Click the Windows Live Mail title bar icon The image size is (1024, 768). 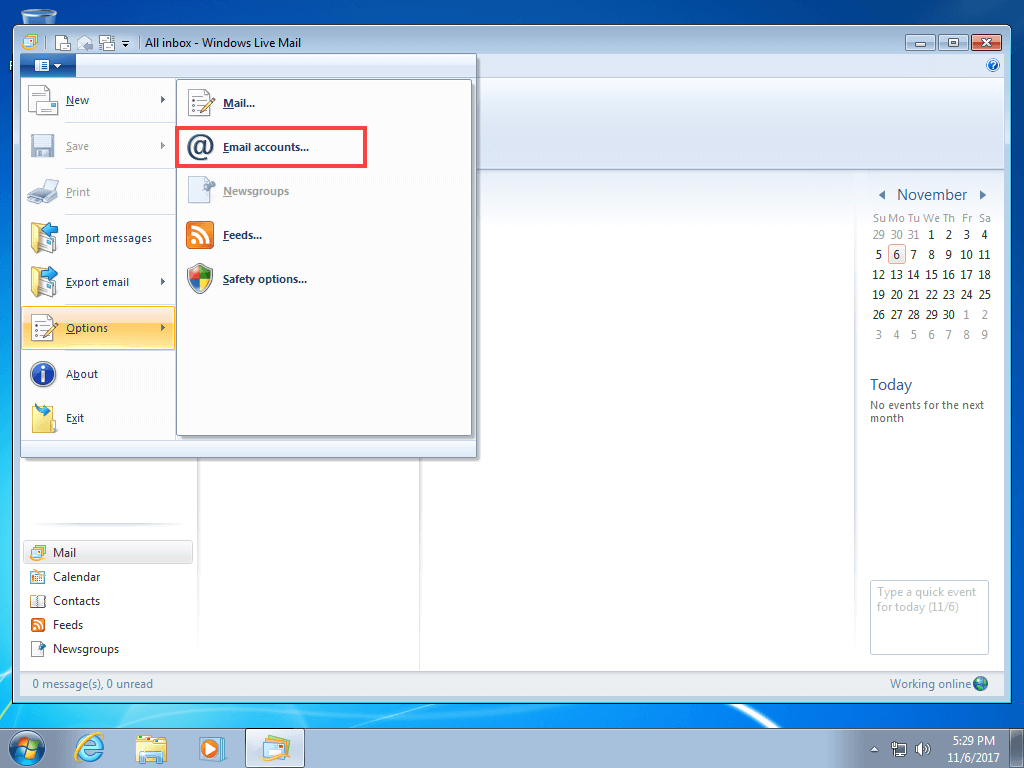coord(30,42)
